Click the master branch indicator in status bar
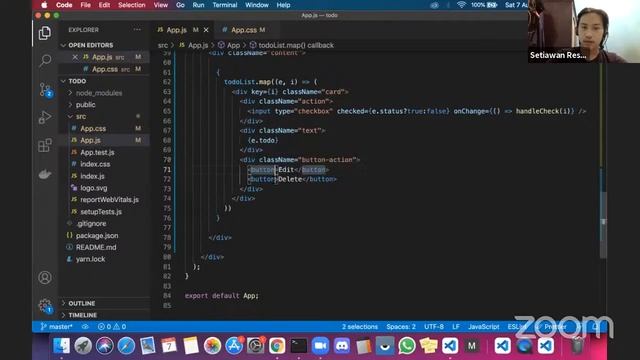This screenshot has height=360, width=640. 56,327
